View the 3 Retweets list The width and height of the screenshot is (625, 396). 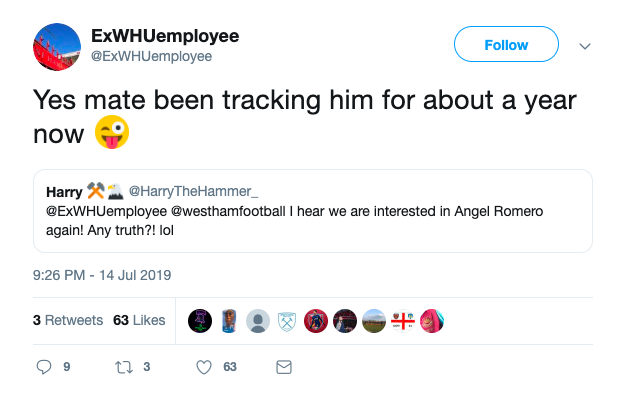point(68,320)
